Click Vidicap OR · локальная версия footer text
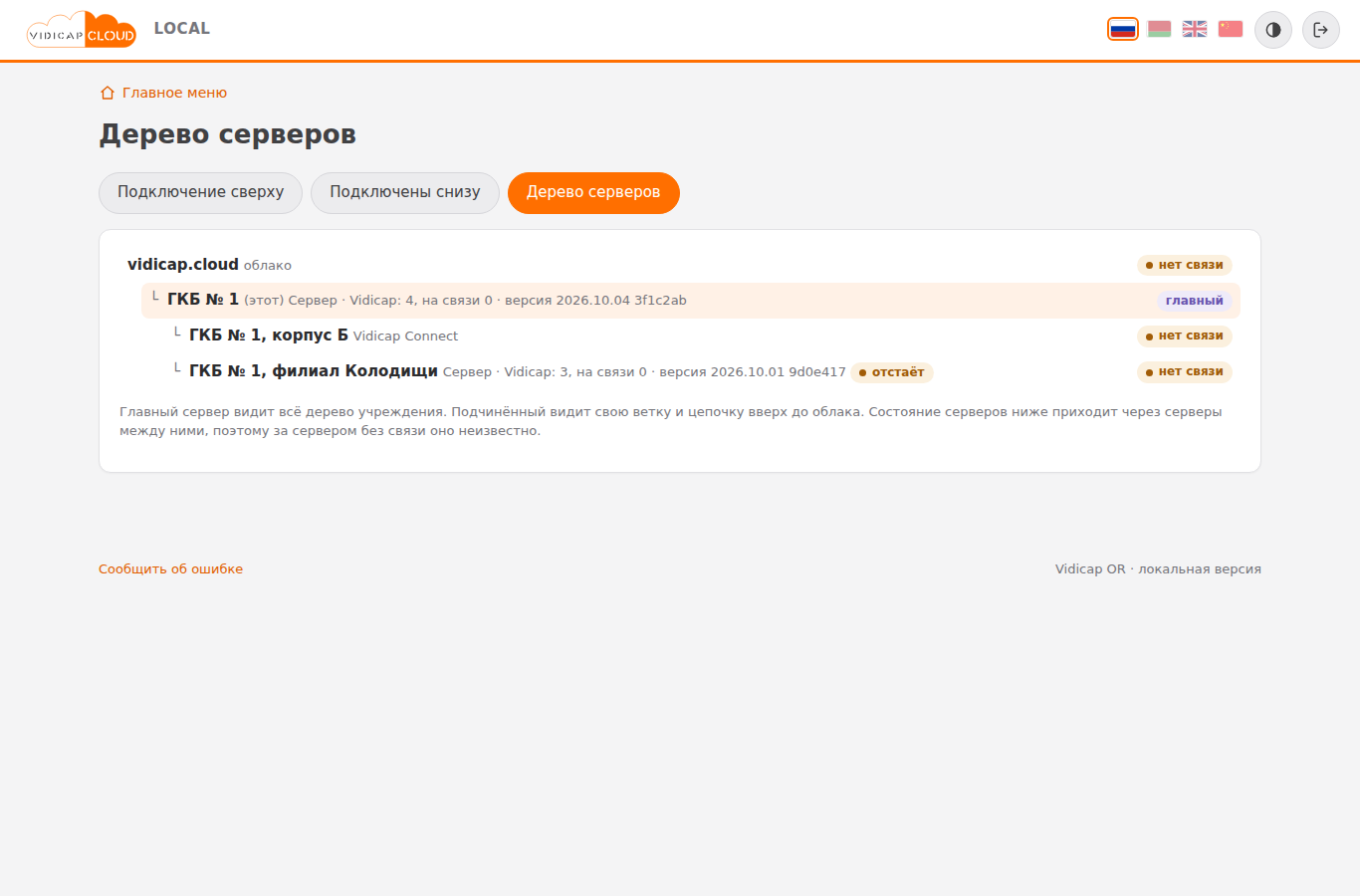 1158,569
